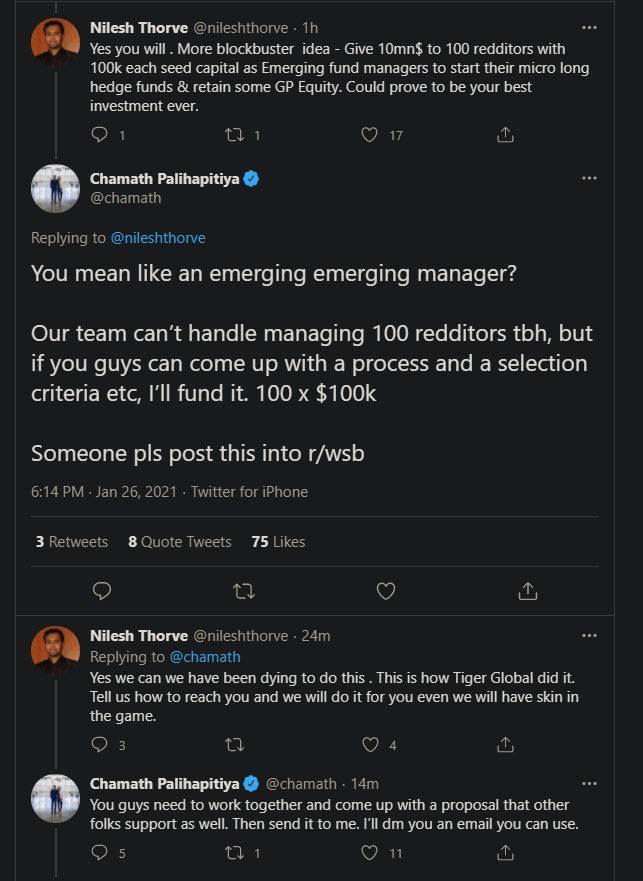Retweet Chamath's main emerging manager tweet
The height and width of the screenshot is (881, 643).
243,591
